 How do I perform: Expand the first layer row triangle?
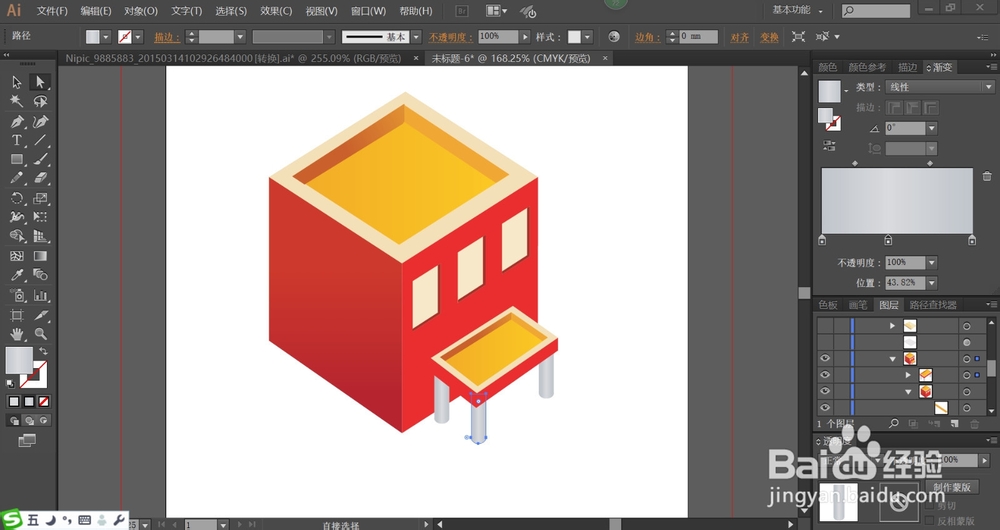pos(892,326)
